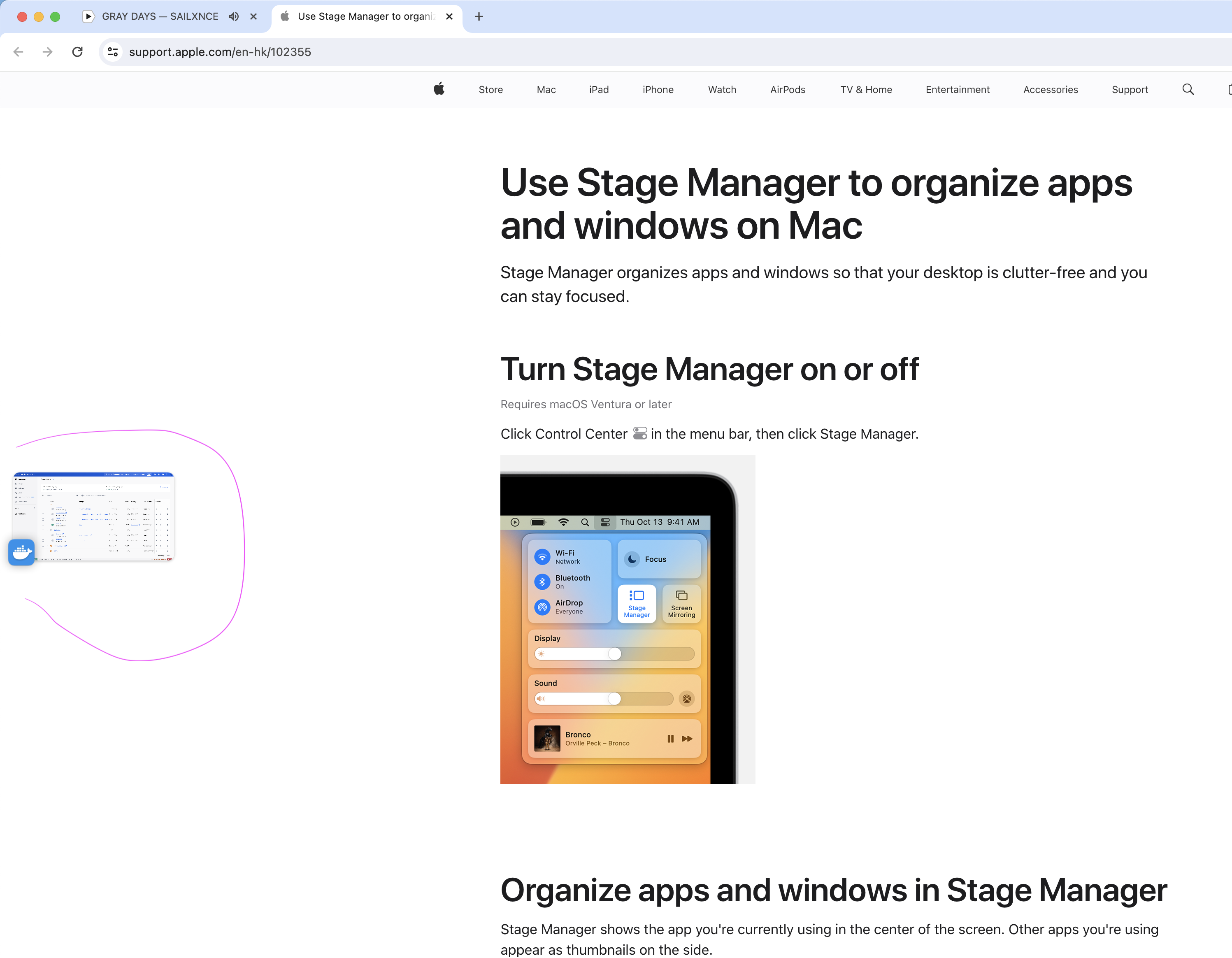Click the inline Control Center icon in text
The width and height of the screenshot is (1232, 958).
[x=640, y=433]
